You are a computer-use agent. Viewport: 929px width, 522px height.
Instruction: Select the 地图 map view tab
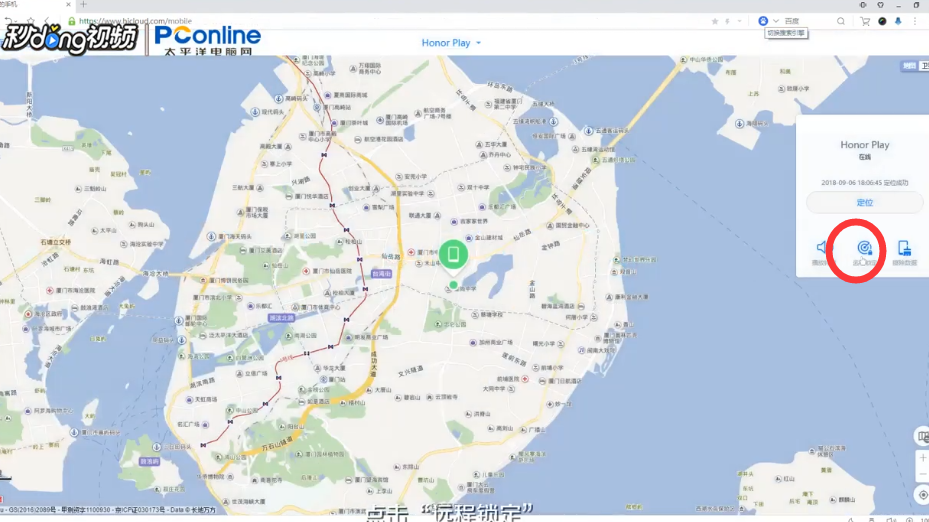(x=909, y=66)
